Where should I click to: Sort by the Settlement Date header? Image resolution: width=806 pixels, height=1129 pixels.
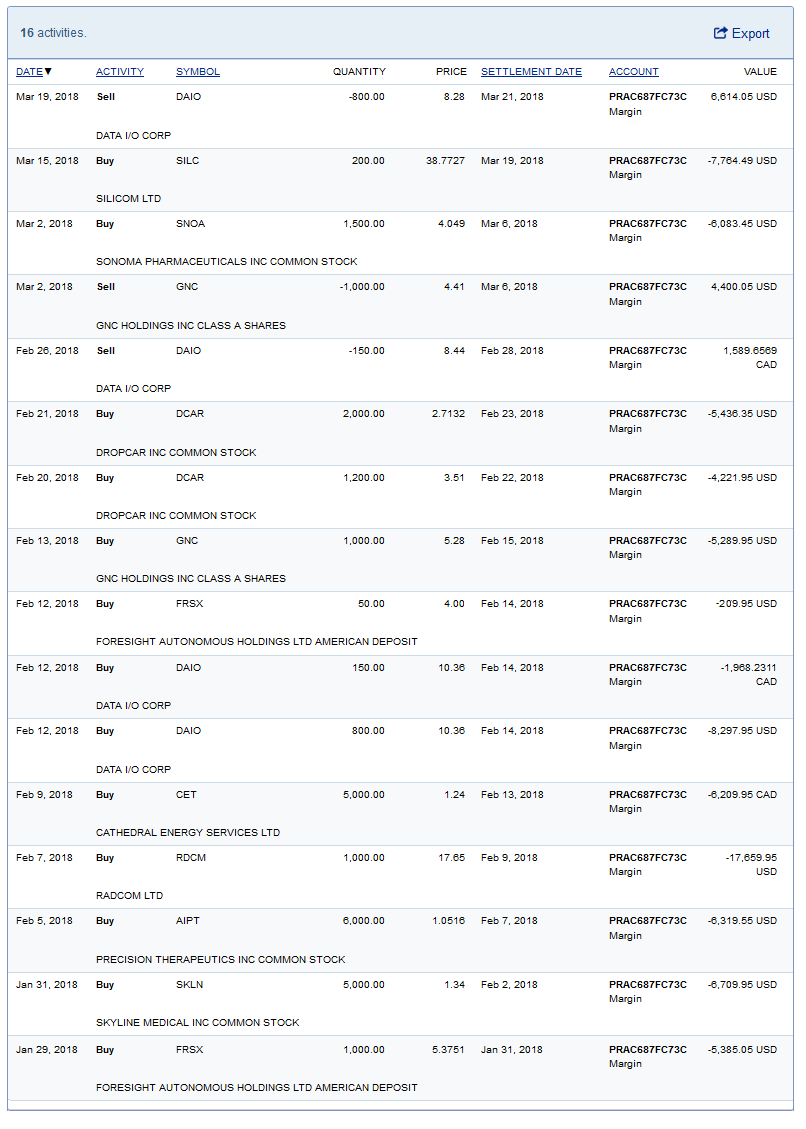coord(531,72)
